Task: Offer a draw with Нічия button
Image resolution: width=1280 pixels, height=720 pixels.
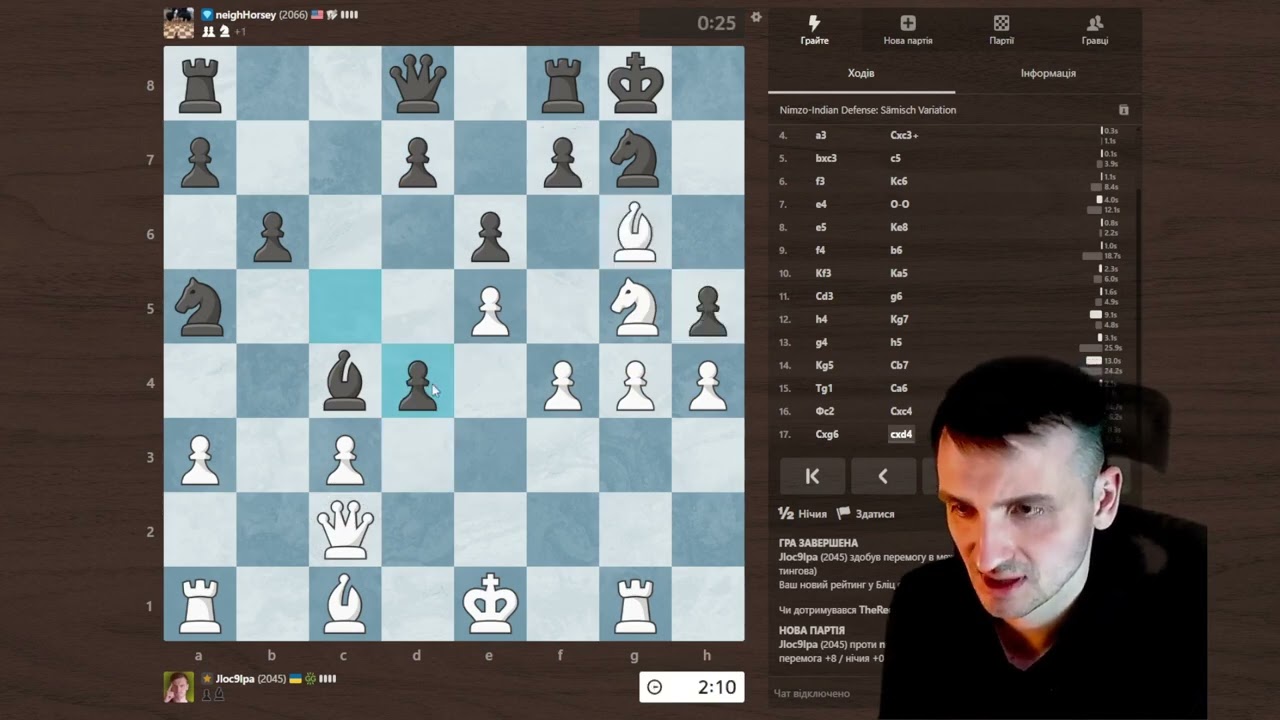Action: tap(803, 514)
